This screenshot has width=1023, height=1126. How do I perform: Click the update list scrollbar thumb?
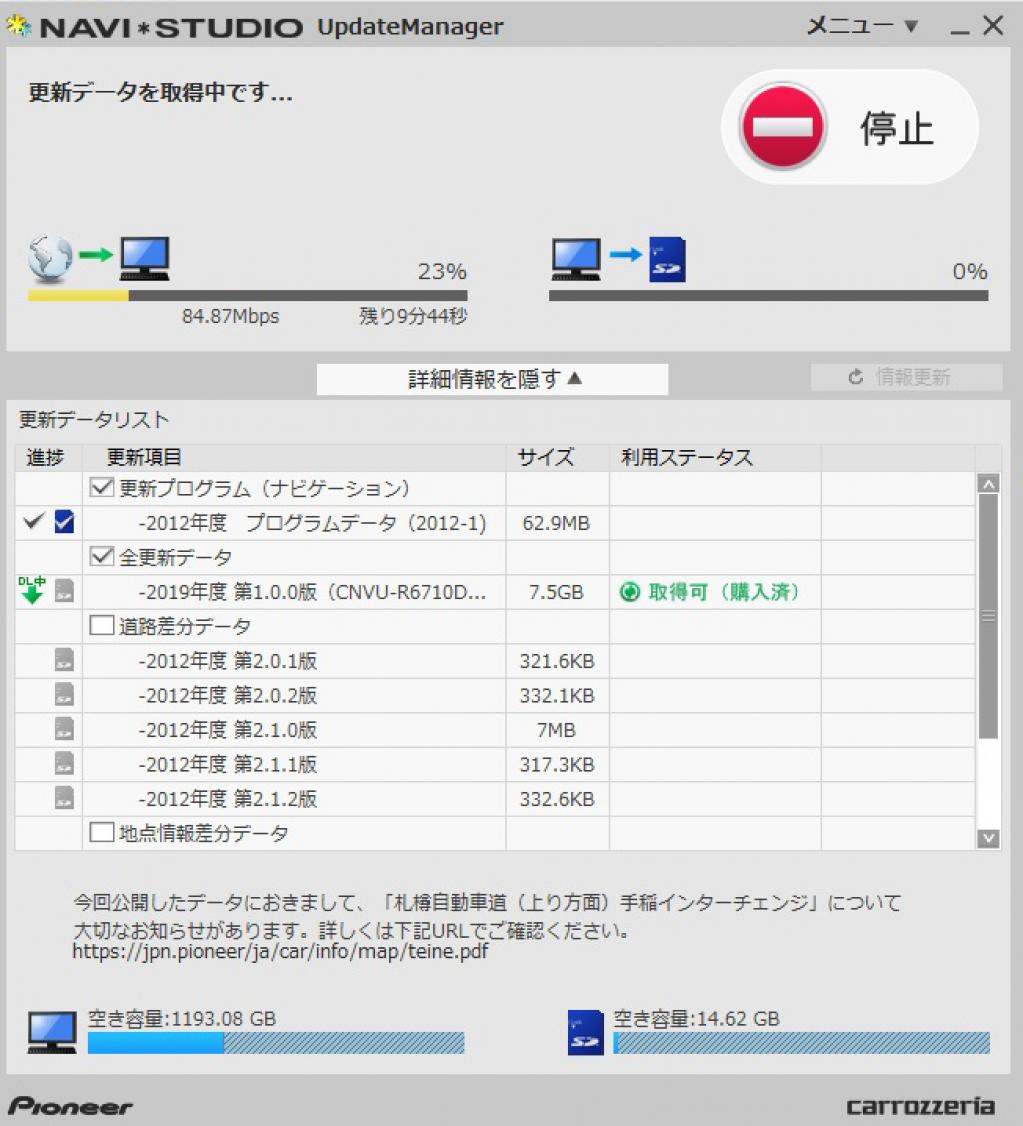(x=989, y=616)
